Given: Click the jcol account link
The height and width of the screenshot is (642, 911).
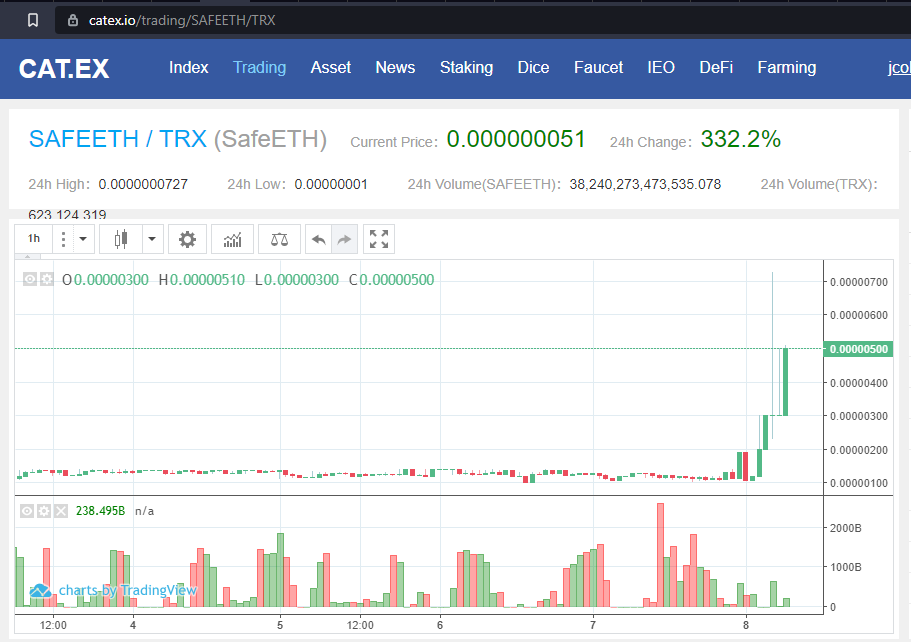Looking at the screenshot, I should tap(899, 67).
